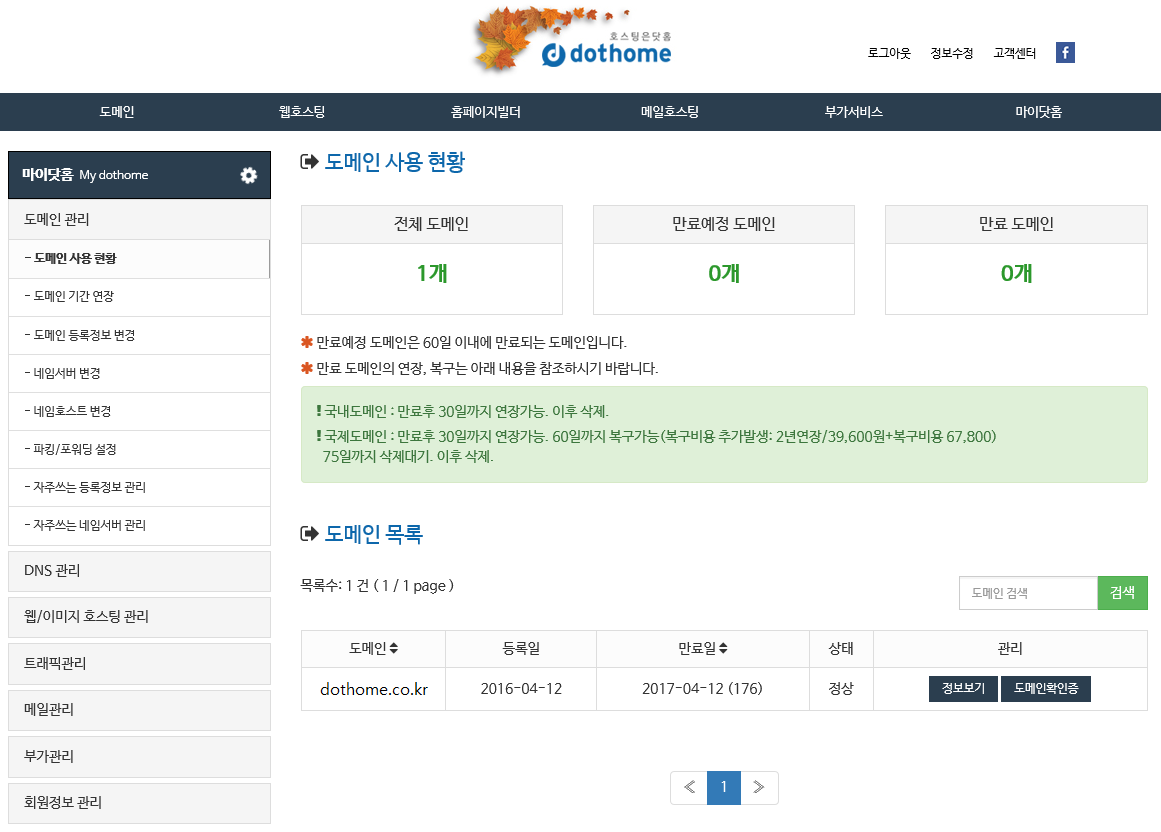Viewport: 1161px width, 832px height.
Task: Click 도메인확인증 button
Action: point(1045,688)
